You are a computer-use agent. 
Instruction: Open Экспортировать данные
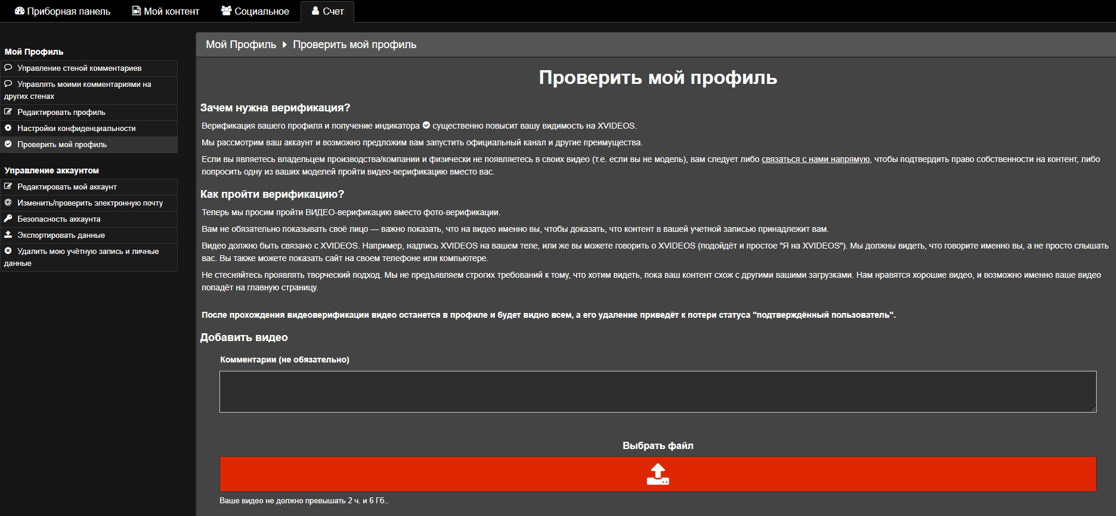click(88, 235)
